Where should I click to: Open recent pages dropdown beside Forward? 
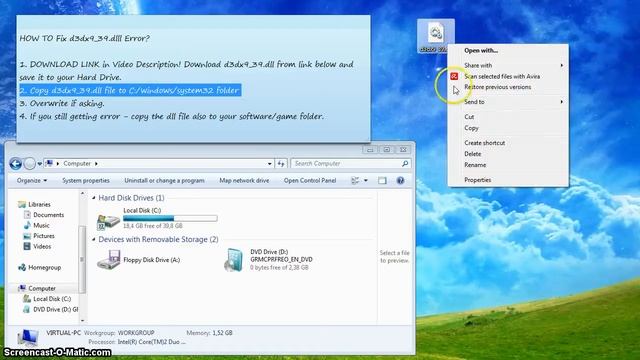[x=40, y=164]
